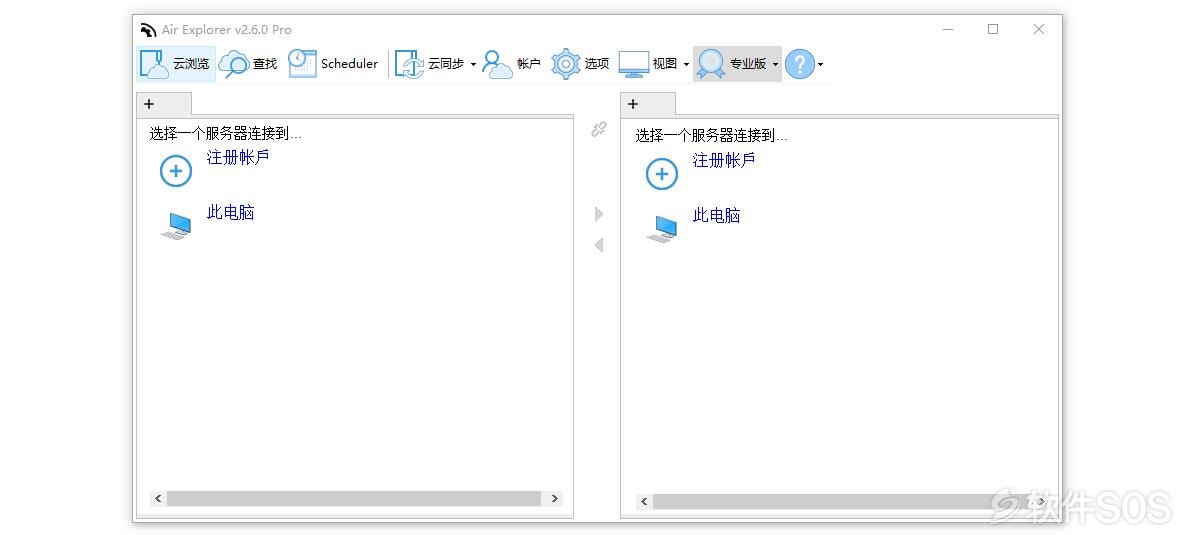
Task: Expand the help icon dropdown arrow
Action: [x=821, y=64]
